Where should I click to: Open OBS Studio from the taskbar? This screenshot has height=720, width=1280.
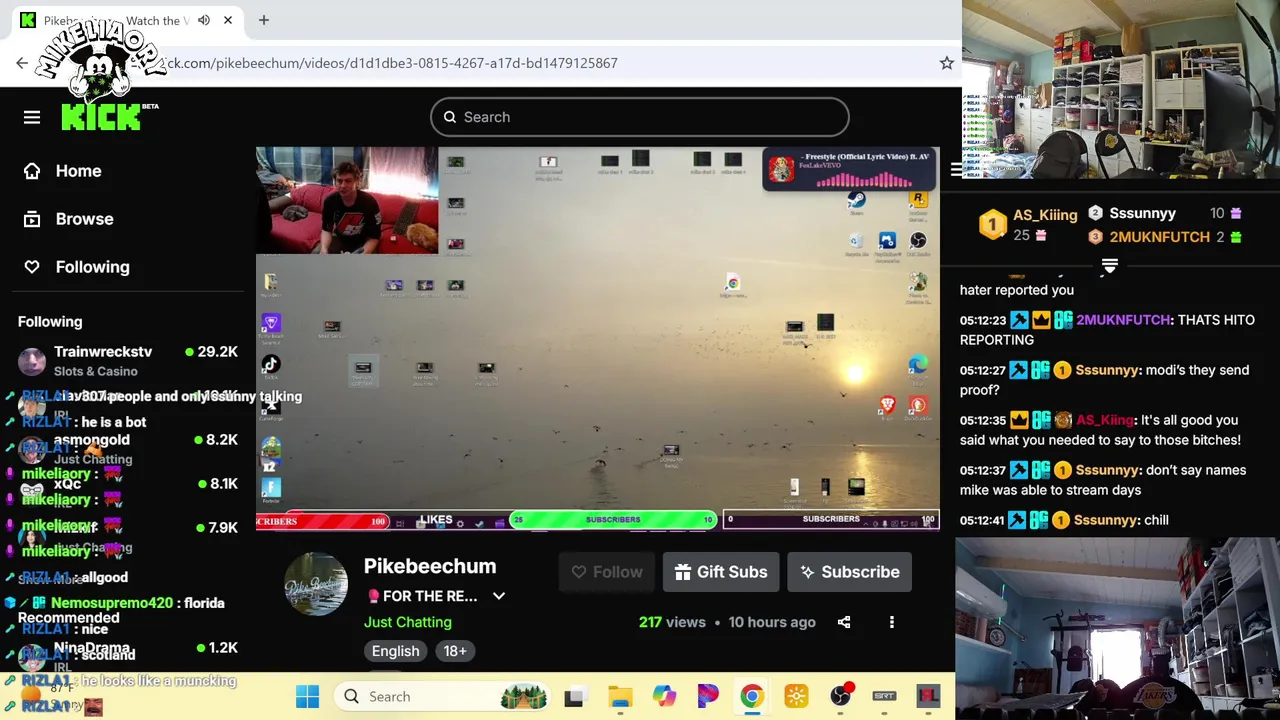click(840, 696)
